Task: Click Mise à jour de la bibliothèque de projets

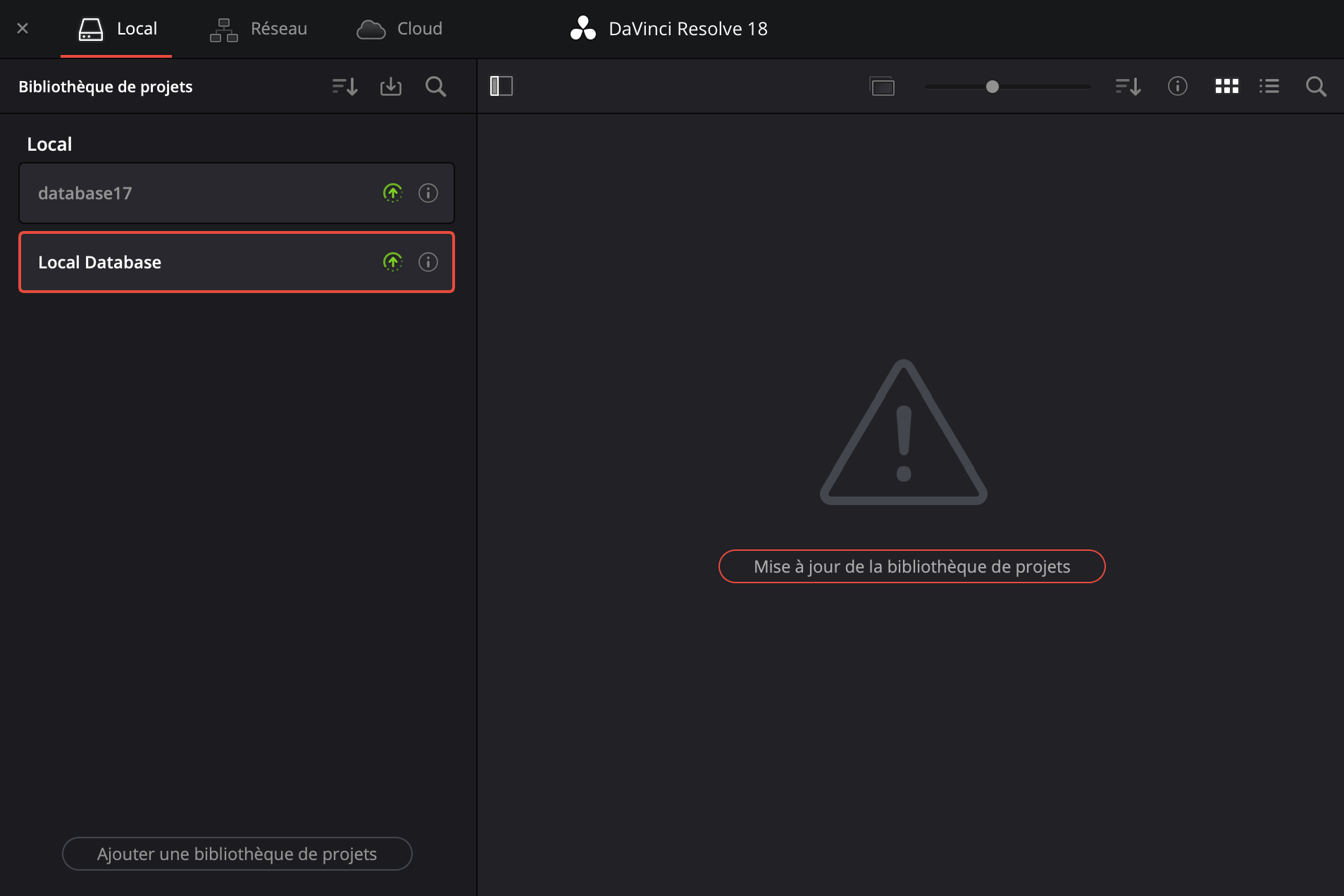Action: pyautogui.click(x=911, y=566)
